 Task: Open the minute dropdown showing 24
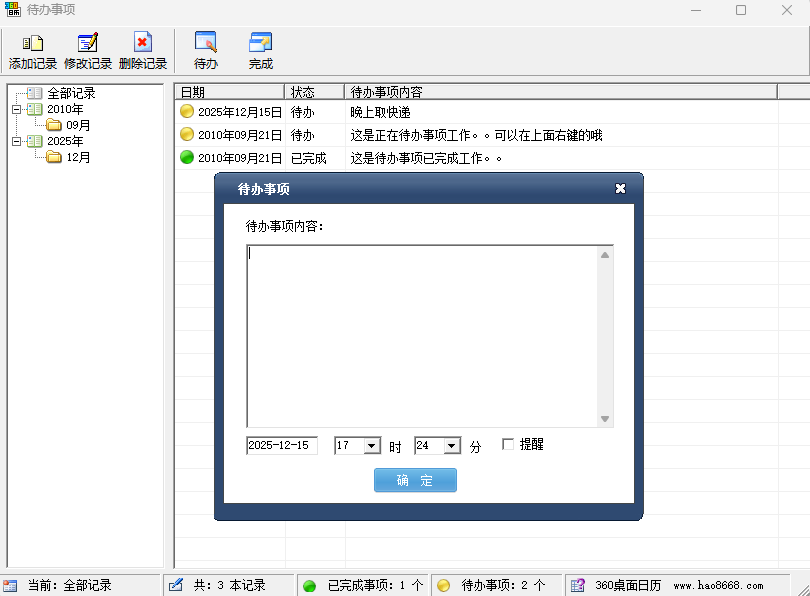pos(451,446)
